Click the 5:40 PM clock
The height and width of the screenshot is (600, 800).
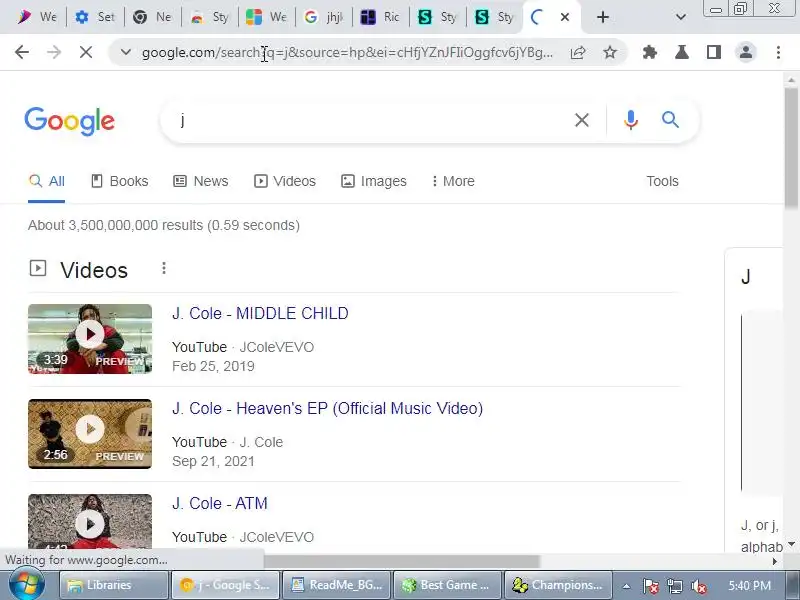(749, 586)
